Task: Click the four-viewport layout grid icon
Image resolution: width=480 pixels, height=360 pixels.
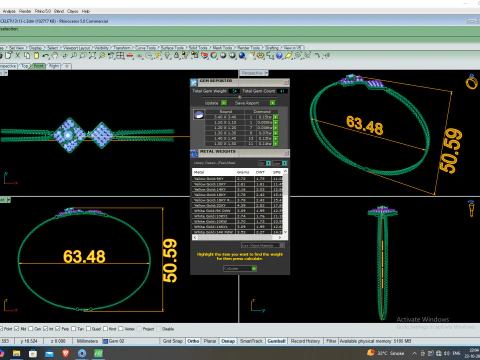Action: click(x=120, y=56)
